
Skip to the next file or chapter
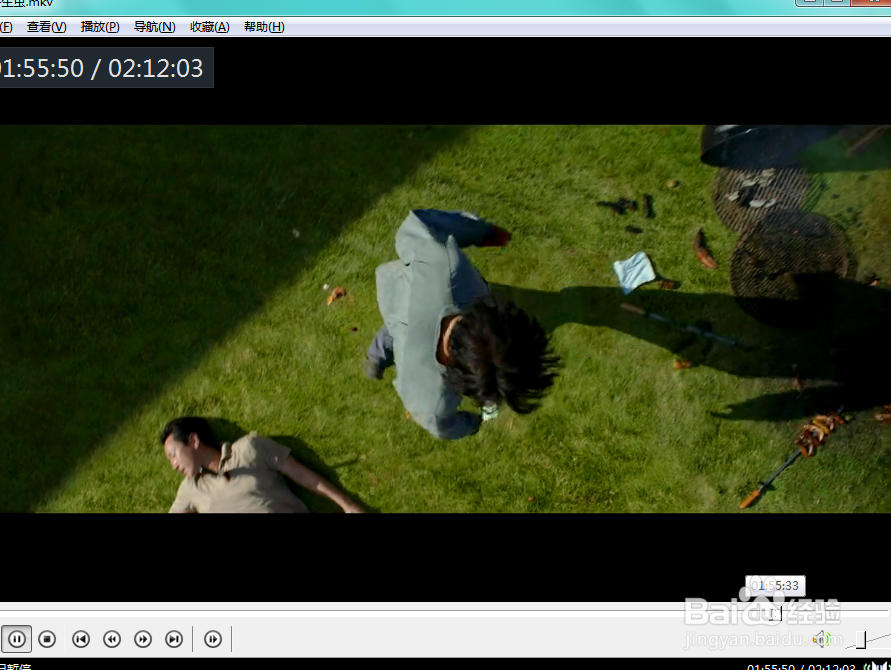click(x=174, y=639)
